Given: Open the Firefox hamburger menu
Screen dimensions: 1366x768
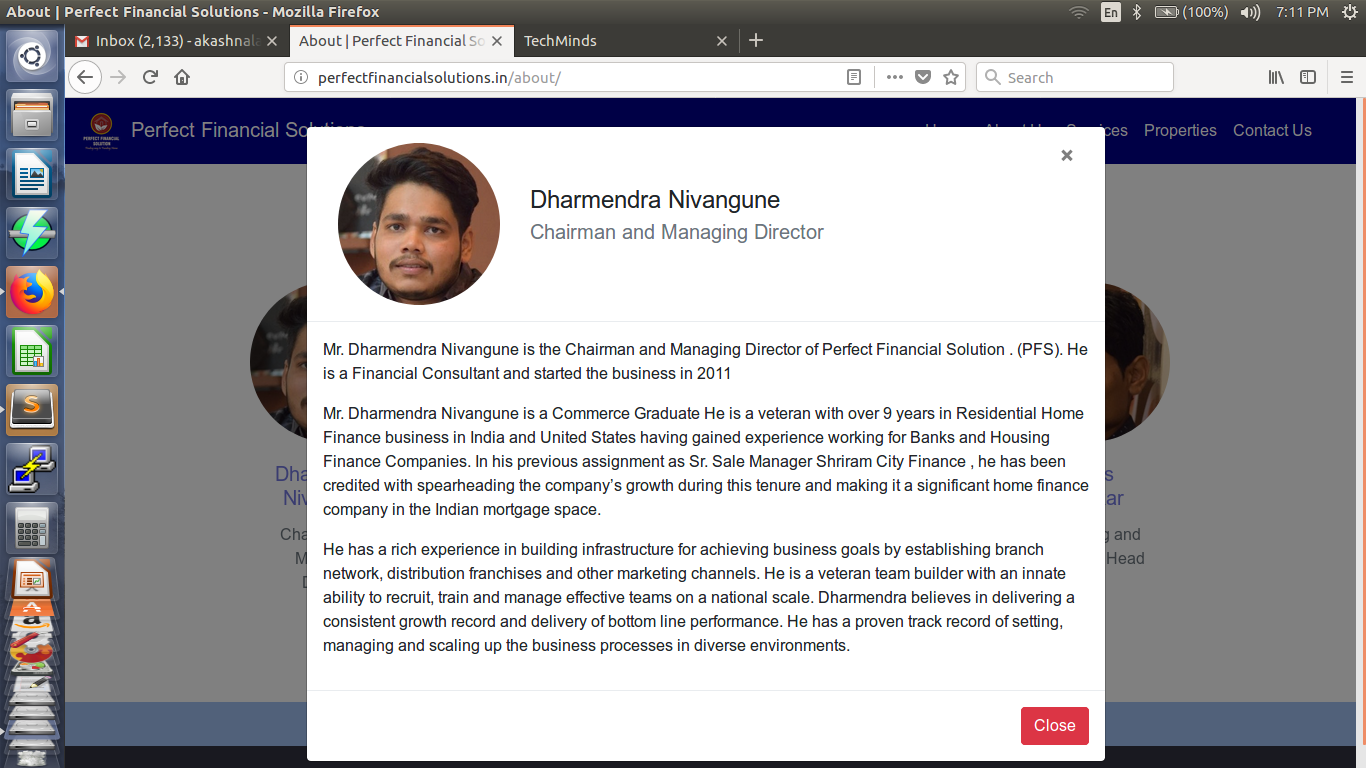Looking at the screenshot, I should coord(1347,77).
